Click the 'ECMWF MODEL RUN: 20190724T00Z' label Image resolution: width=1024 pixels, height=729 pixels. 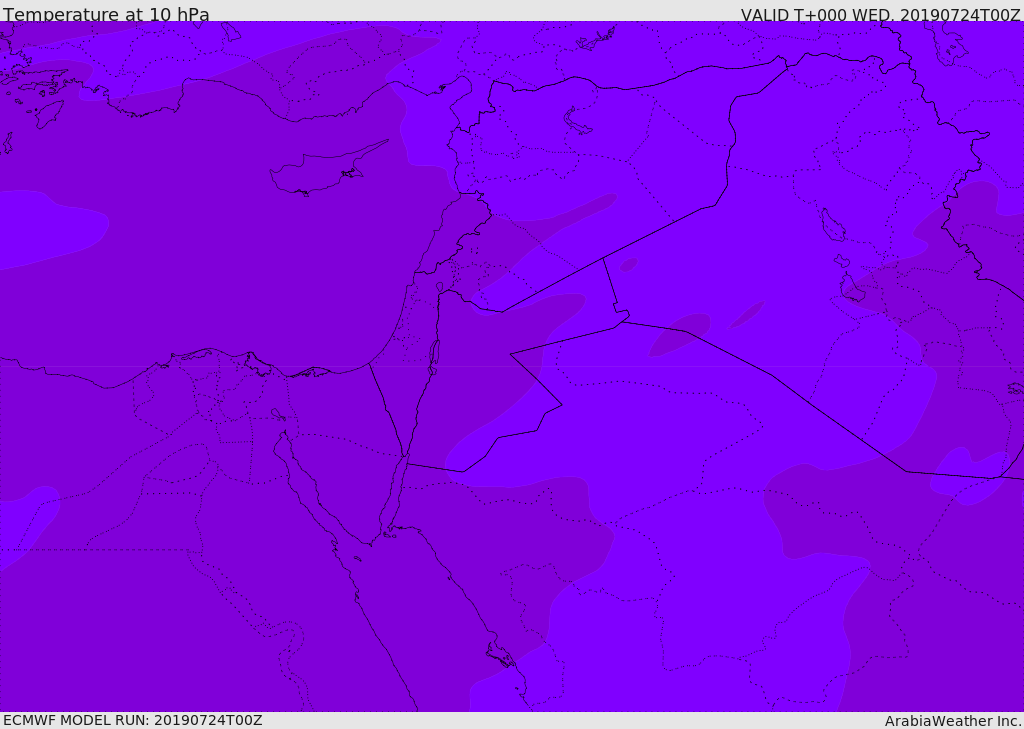(133, 720)
